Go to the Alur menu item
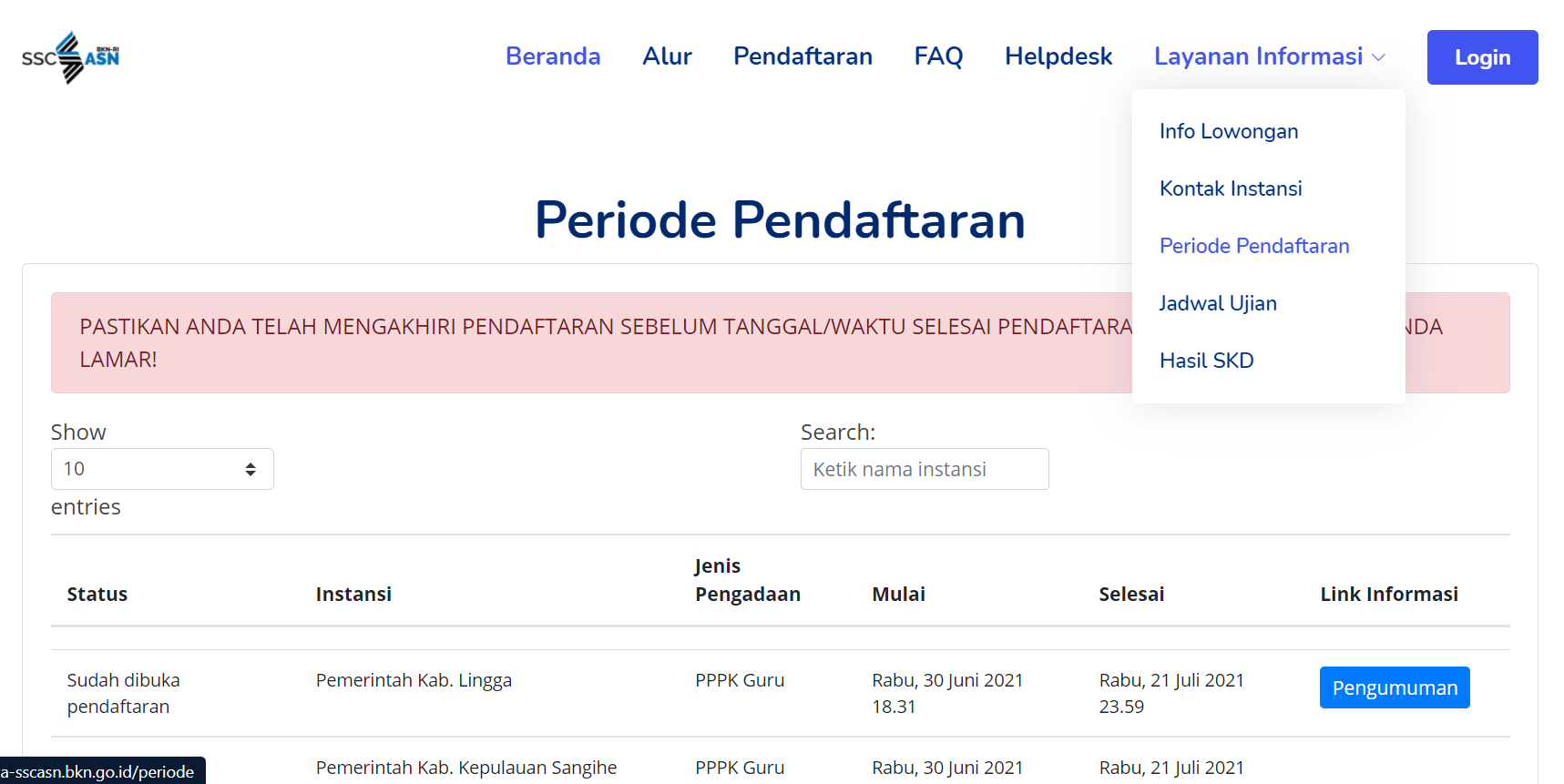 click(x=667, y=56)
